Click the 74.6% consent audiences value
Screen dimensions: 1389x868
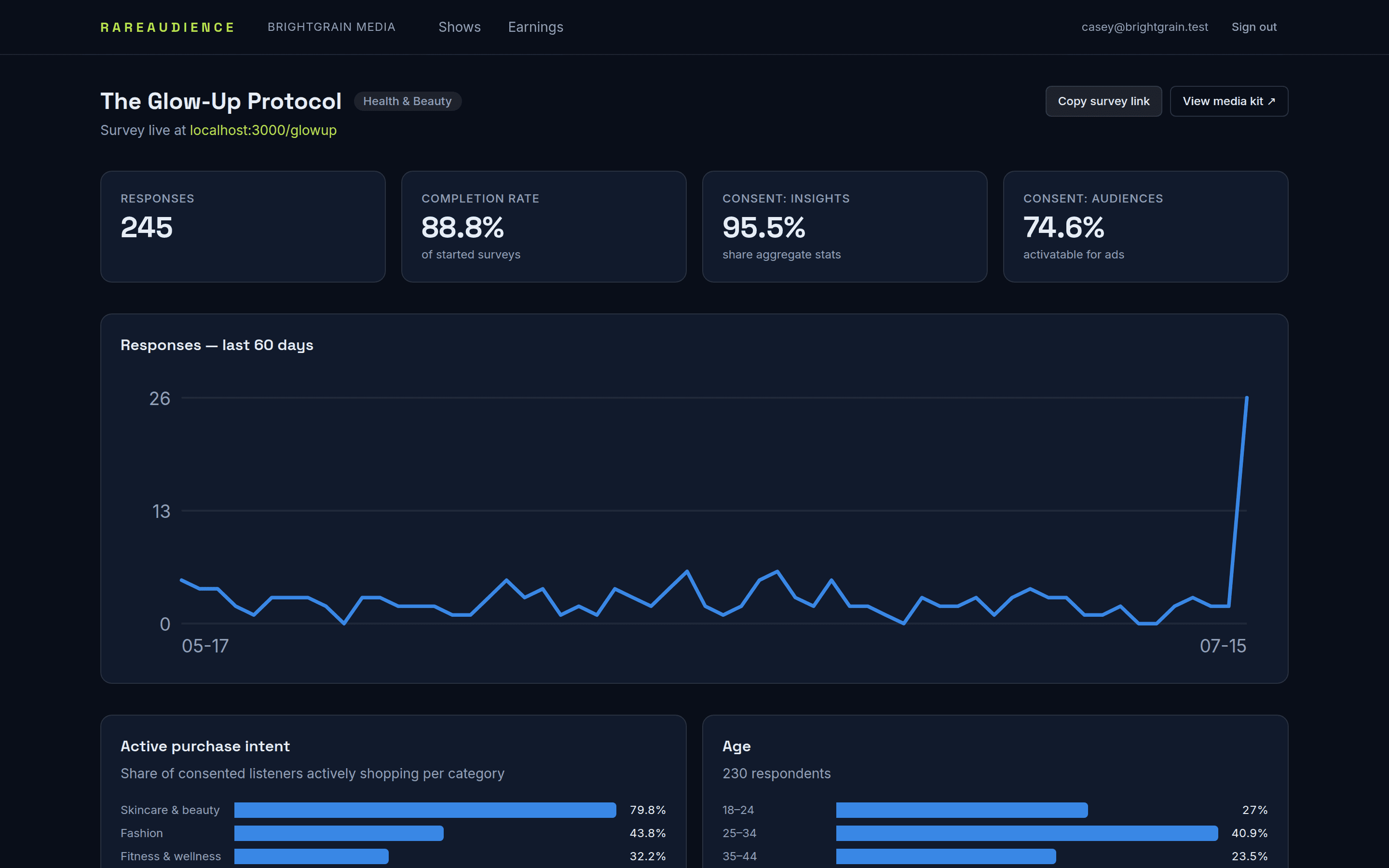[x=1063, y=227]
